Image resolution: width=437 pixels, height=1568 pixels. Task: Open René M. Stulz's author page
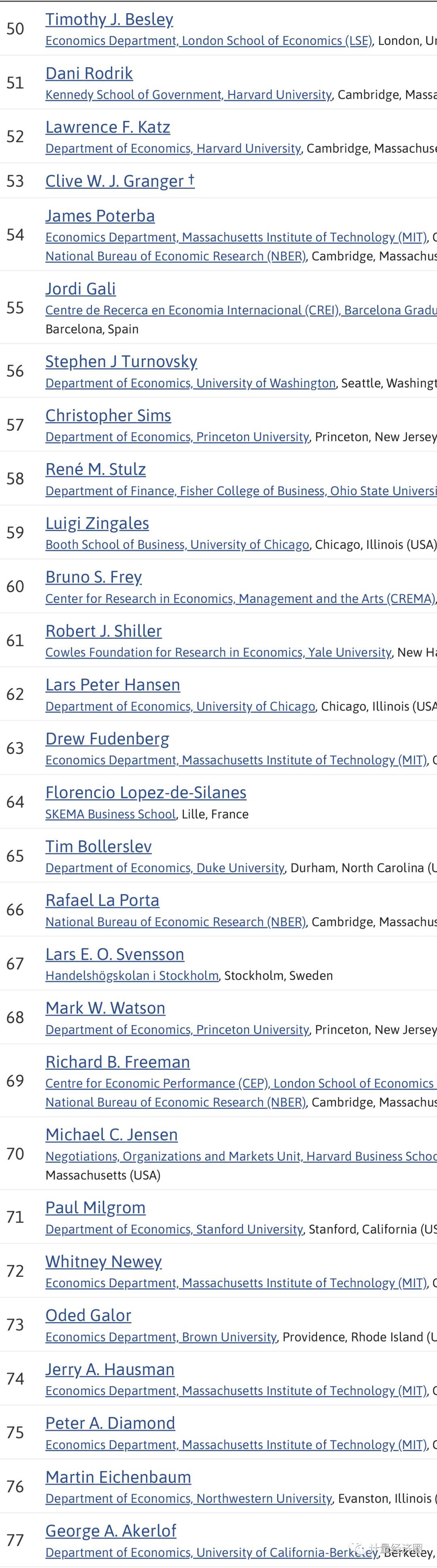tap(95, 469)
